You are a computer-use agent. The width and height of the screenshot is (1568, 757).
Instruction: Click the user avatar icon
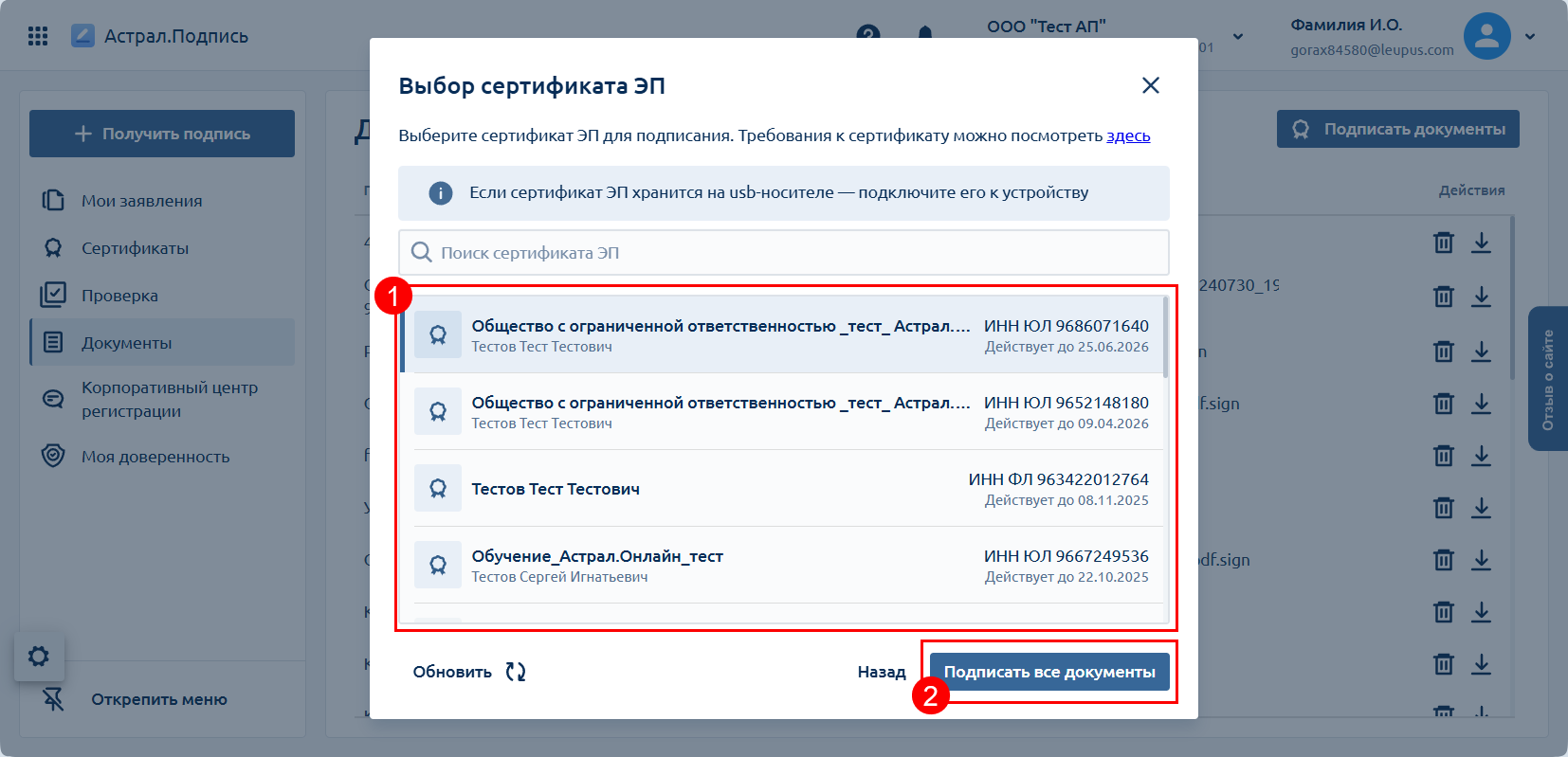[1486, 36]
